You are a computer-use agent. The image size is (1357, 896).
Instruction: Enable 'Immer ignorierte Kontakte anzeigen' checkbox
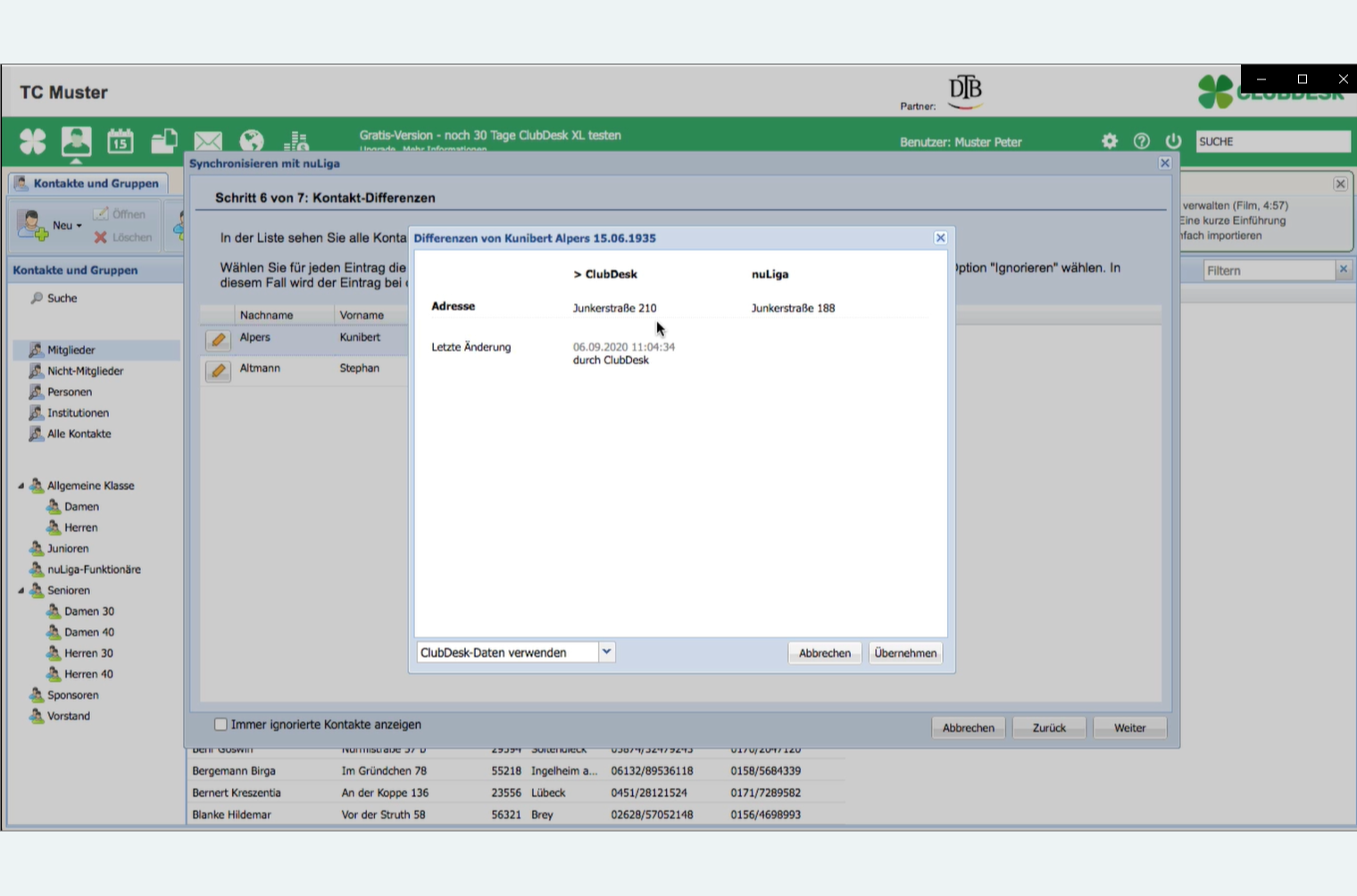pyautogui.click(x=221, y=725)
